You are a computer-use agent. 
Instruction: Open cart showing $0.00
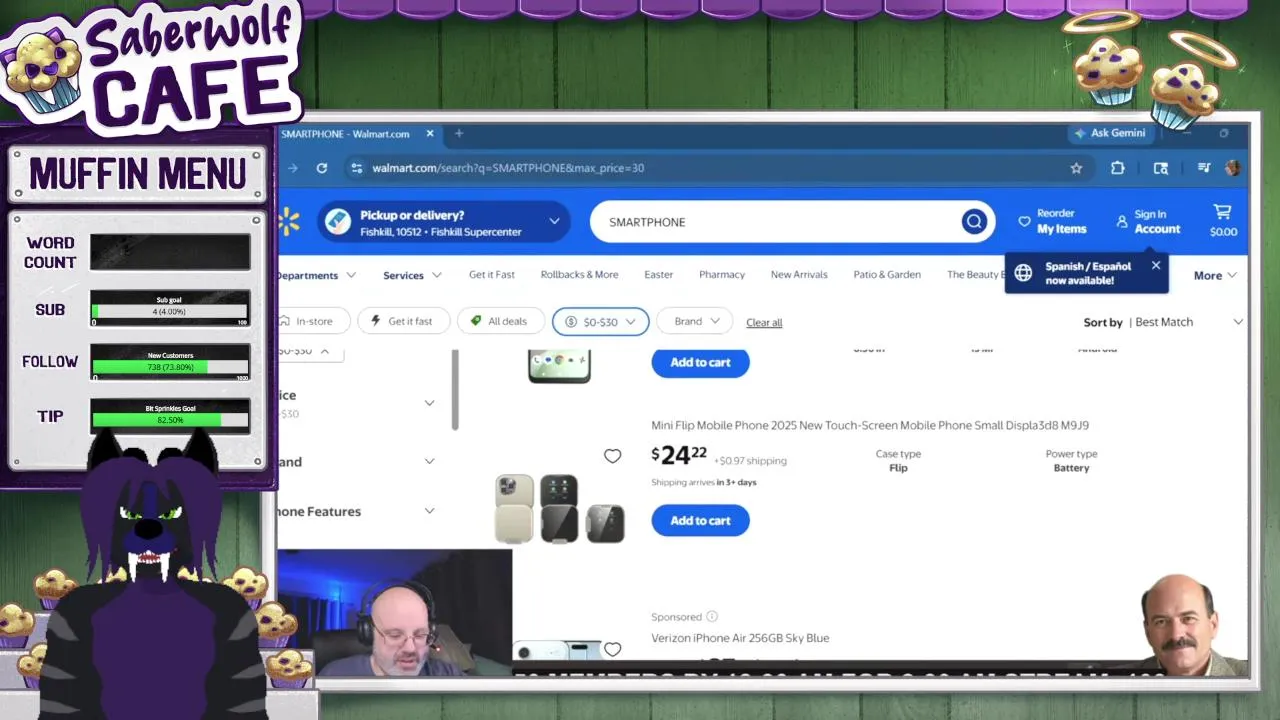point(1223,221)
